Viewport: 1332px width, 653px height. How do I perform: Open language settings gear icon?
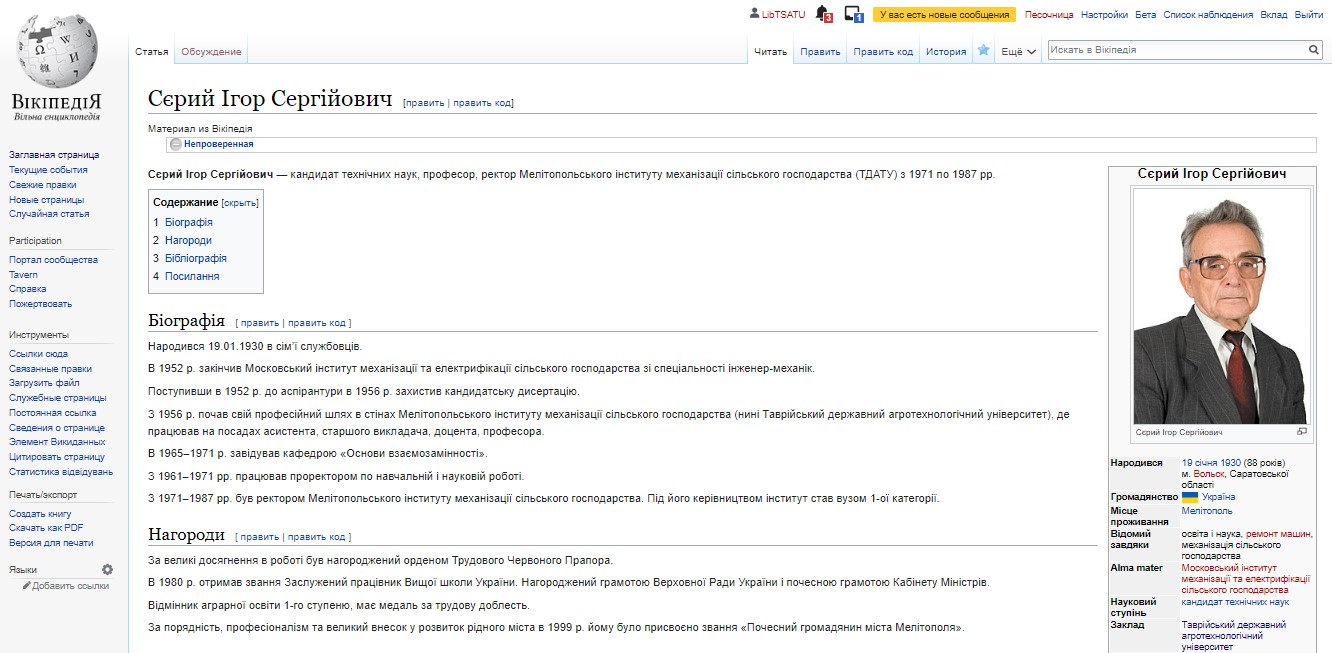coord(107,569)
